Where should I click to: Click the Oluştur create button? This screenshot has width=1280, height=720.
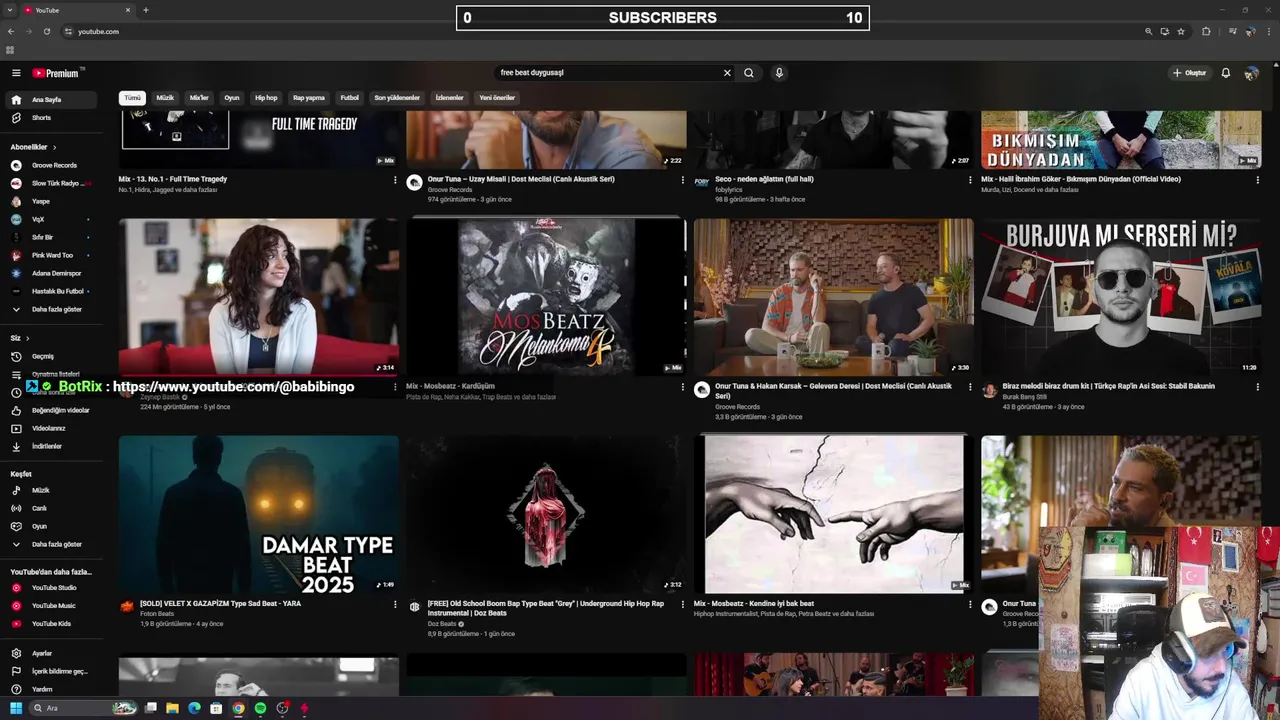click(x=1190, y=73)
